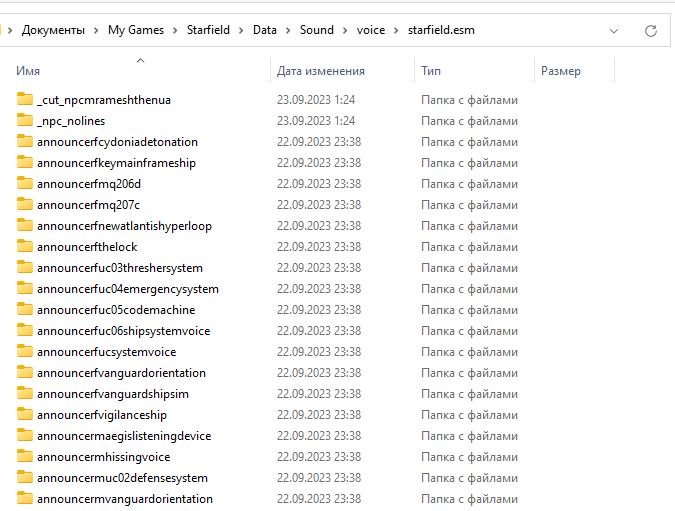Sort by Размер column header
The width and height of the screenshot is (675, 511).
[x=560, y=71]
